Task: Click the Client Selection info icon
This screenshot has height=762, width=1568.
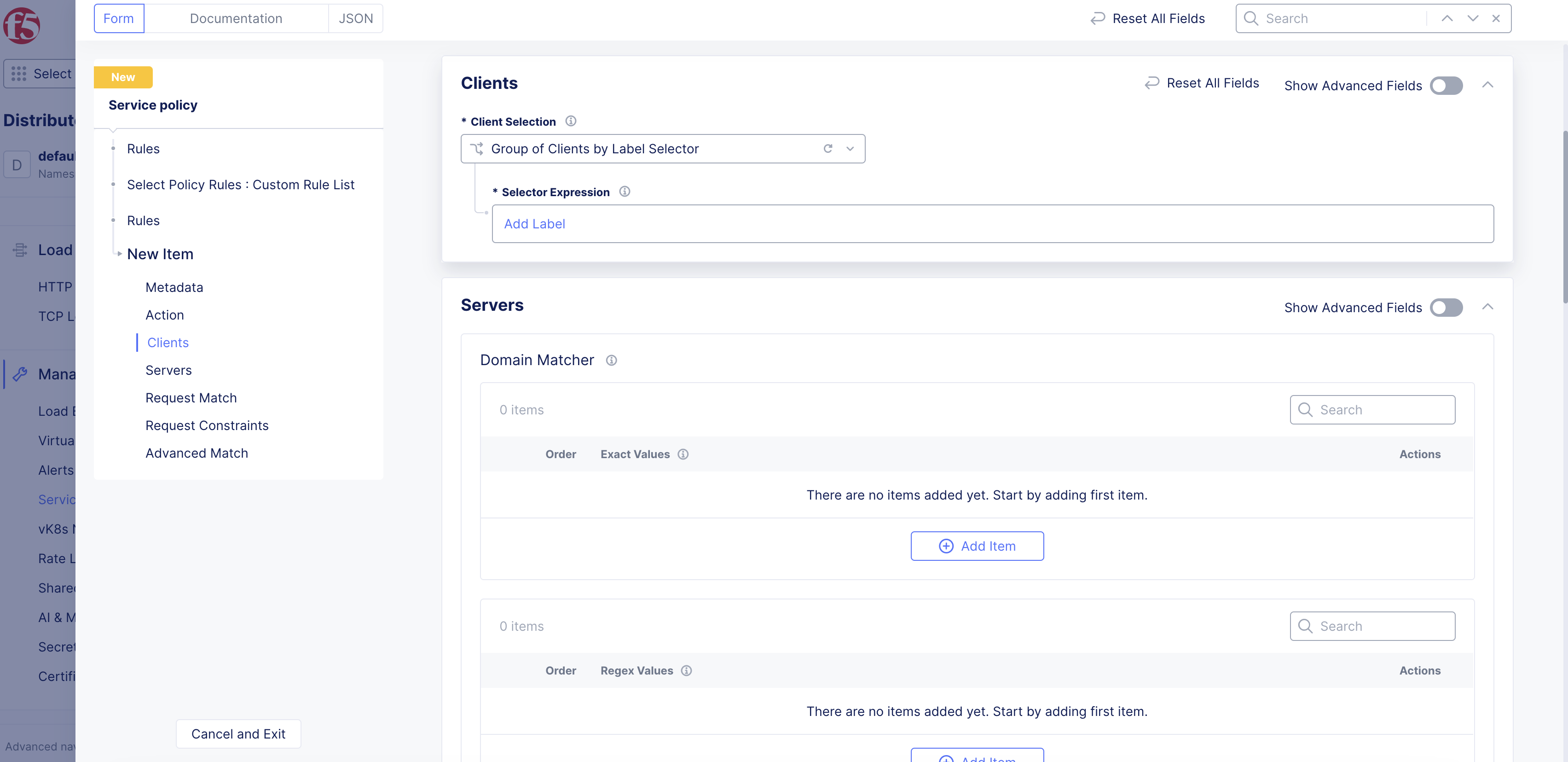Action: 570,121
